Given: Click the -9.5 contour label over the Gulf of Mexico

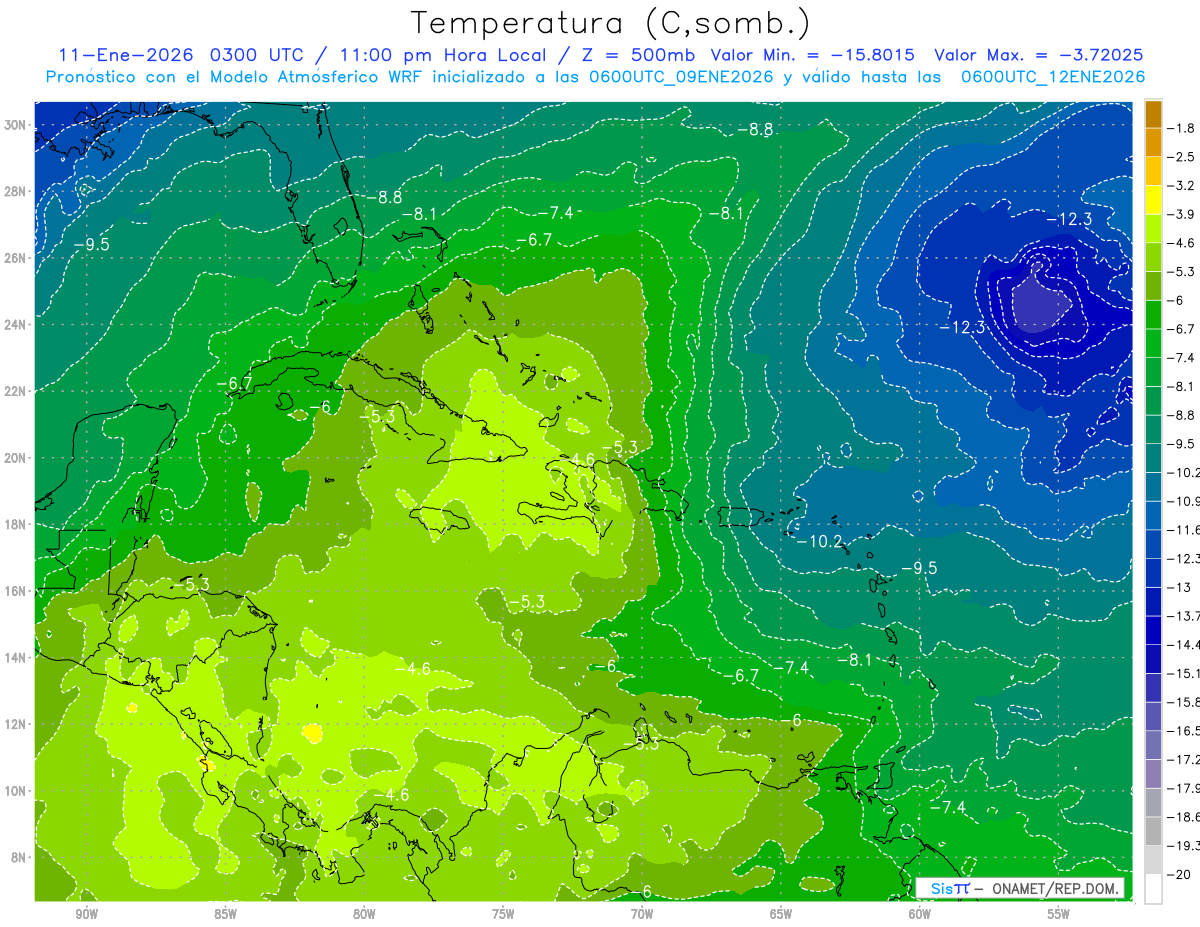Looking at the screenshot, I should [92, 244].
